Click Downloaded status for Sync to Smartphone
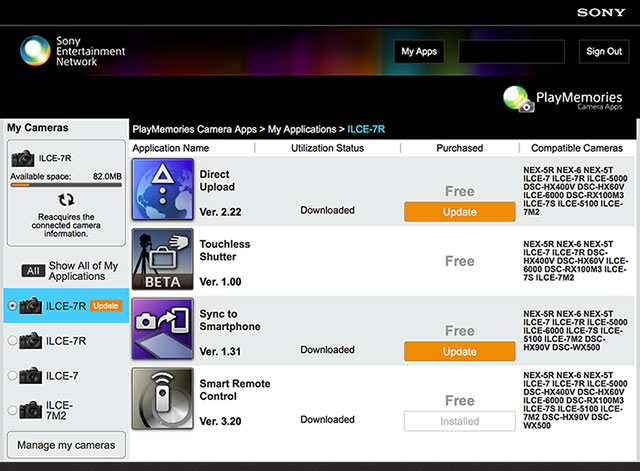640x471 pixels. coord(327,350)
